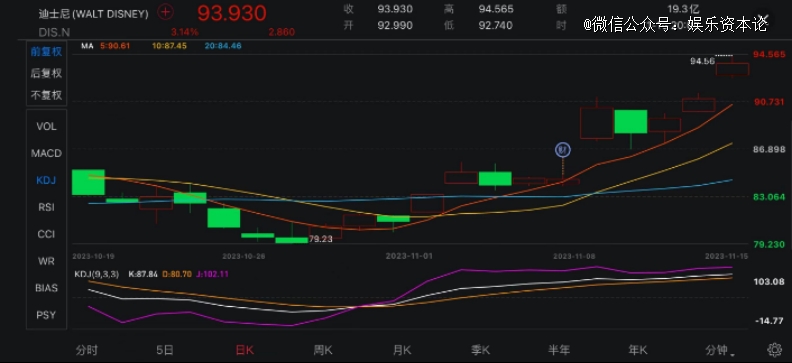Switch to 周K weekly candlestick tab
792x363 pixels.
[x=323, y=349]
